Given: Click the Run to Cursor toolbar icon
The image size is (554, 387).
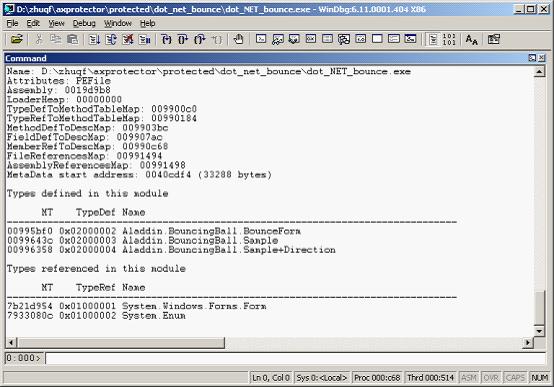Looking at the screenshot, I should click(217, 39).
